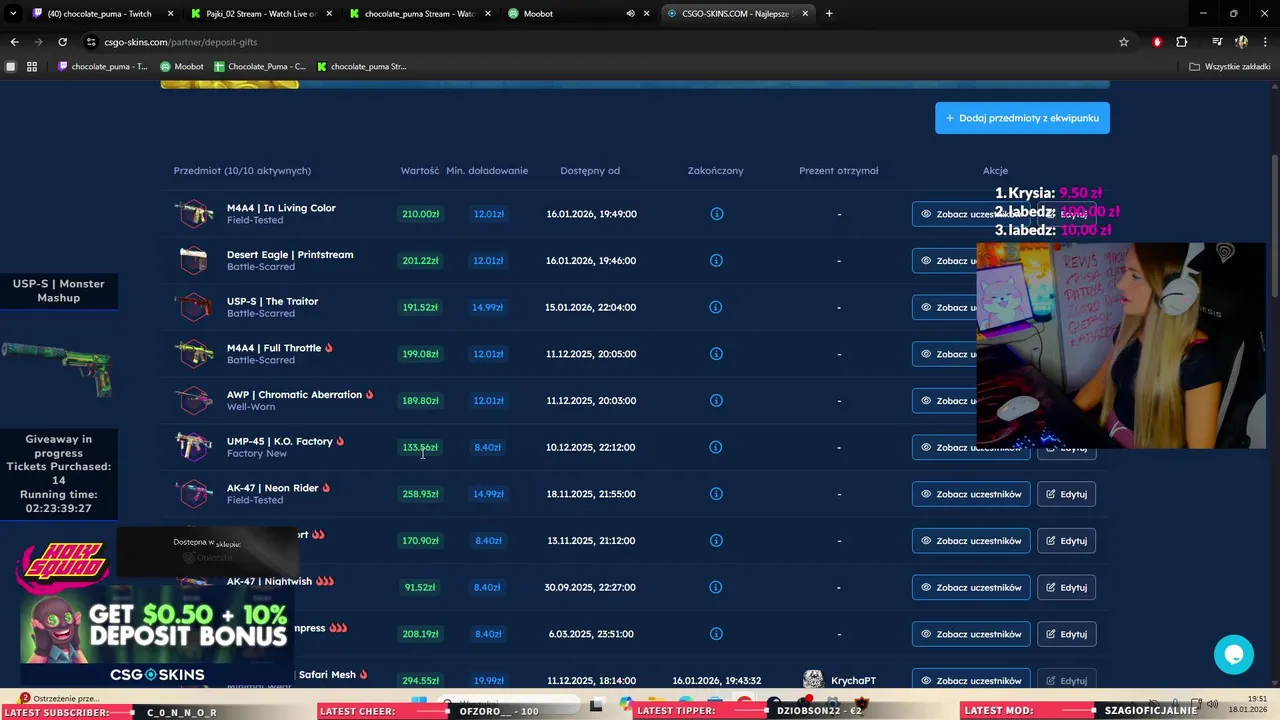View site information icon in address bar

(x=91, y=42)
